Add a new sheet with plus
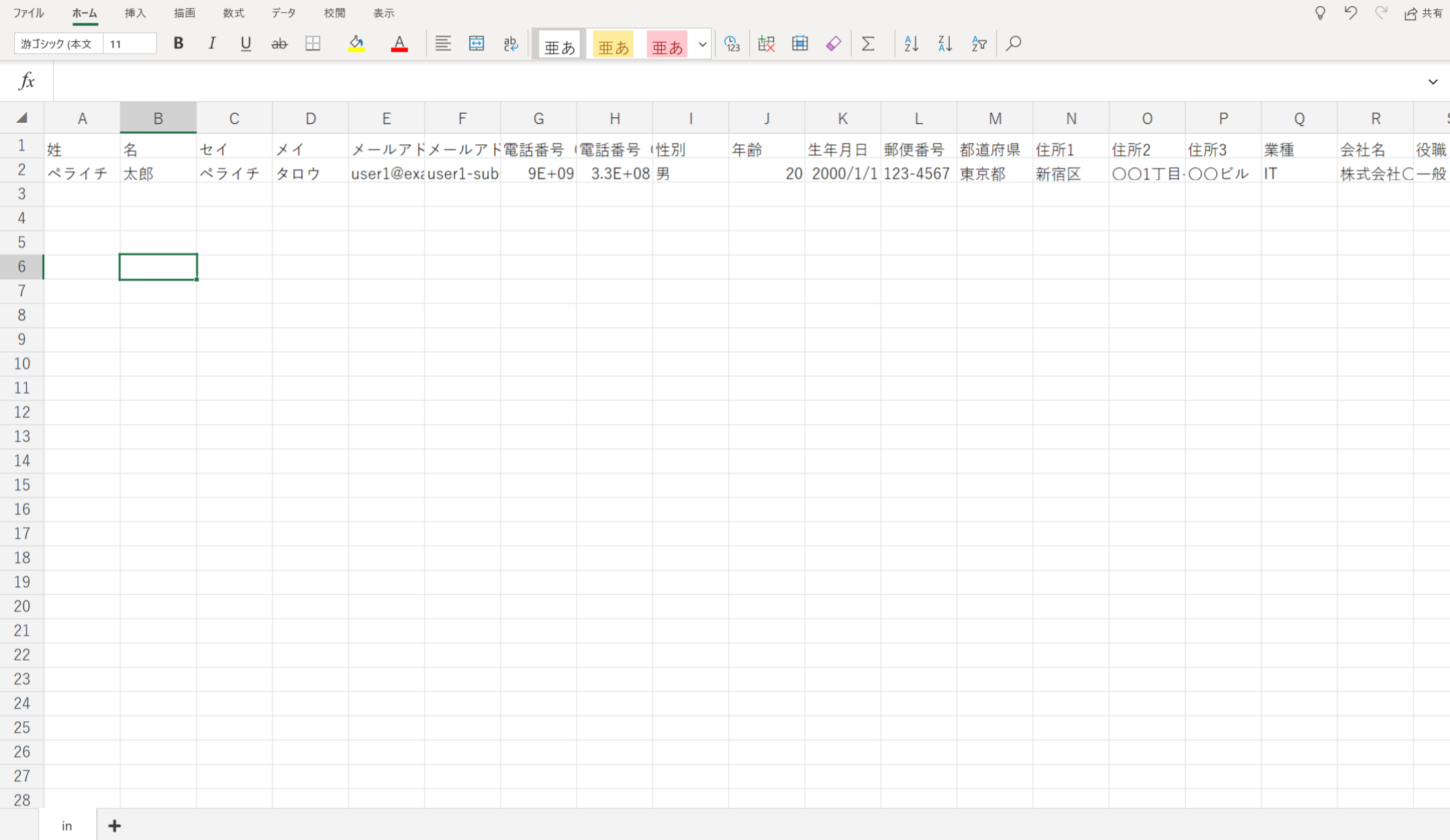This screenshot has height=840, width=1450. pos(115,825)
